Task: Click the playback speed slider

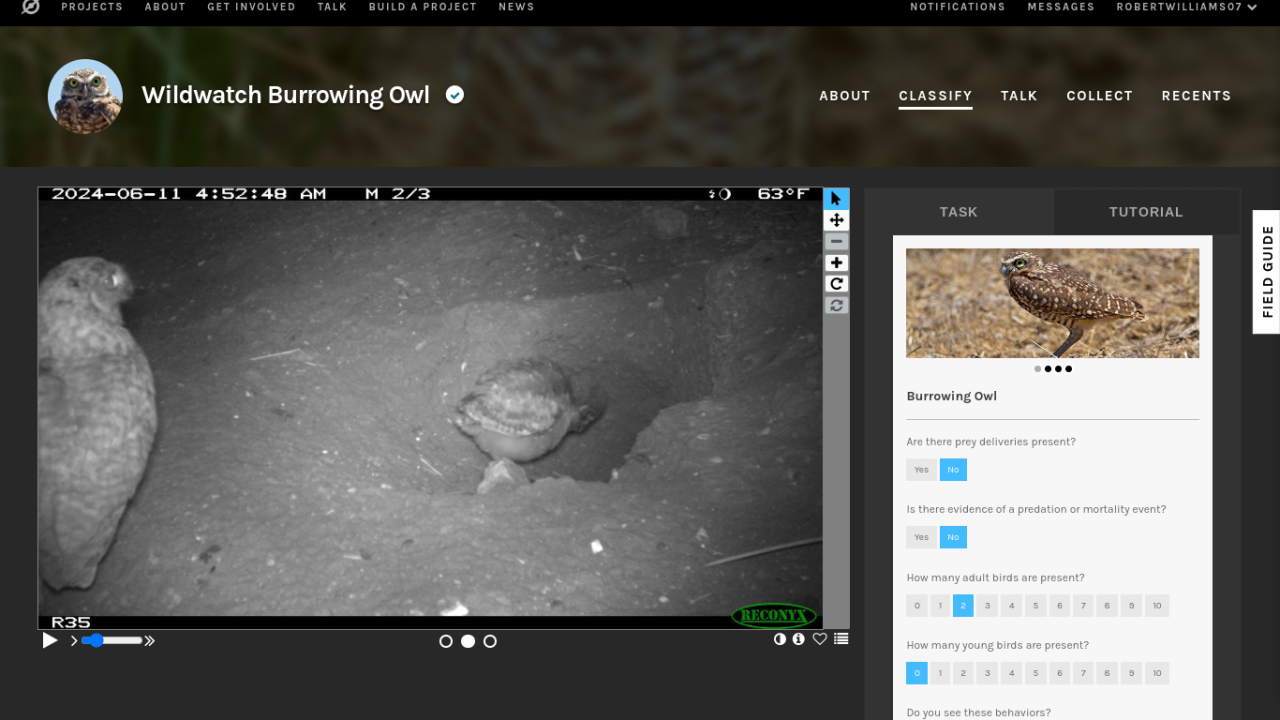Action: tap(112, 640)
